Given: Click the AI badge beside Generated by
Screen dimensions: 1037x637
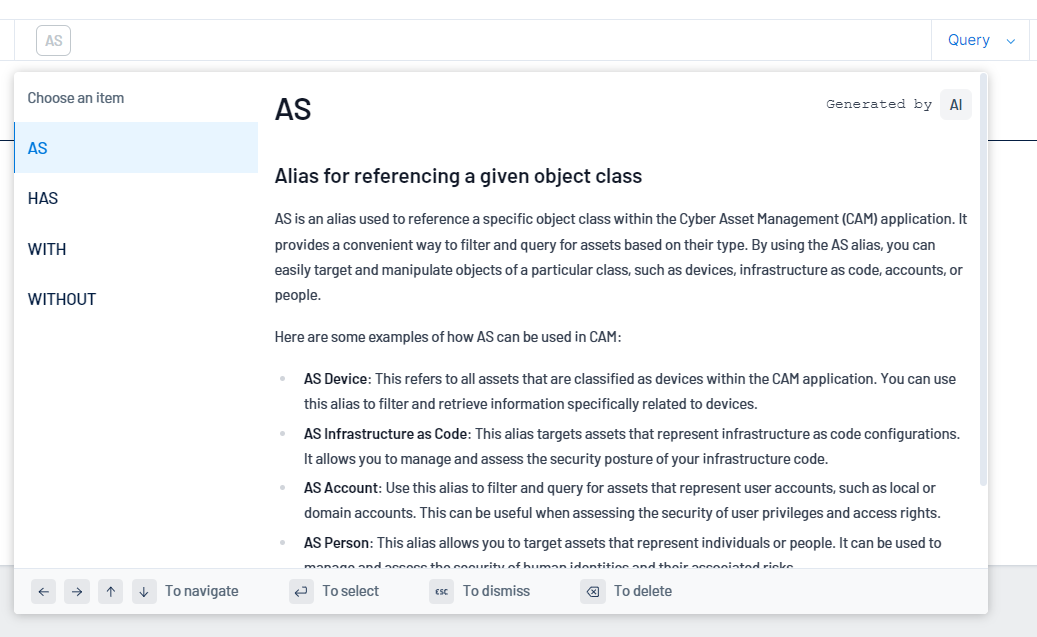Looking at the screenshot, I should point(956,104).
